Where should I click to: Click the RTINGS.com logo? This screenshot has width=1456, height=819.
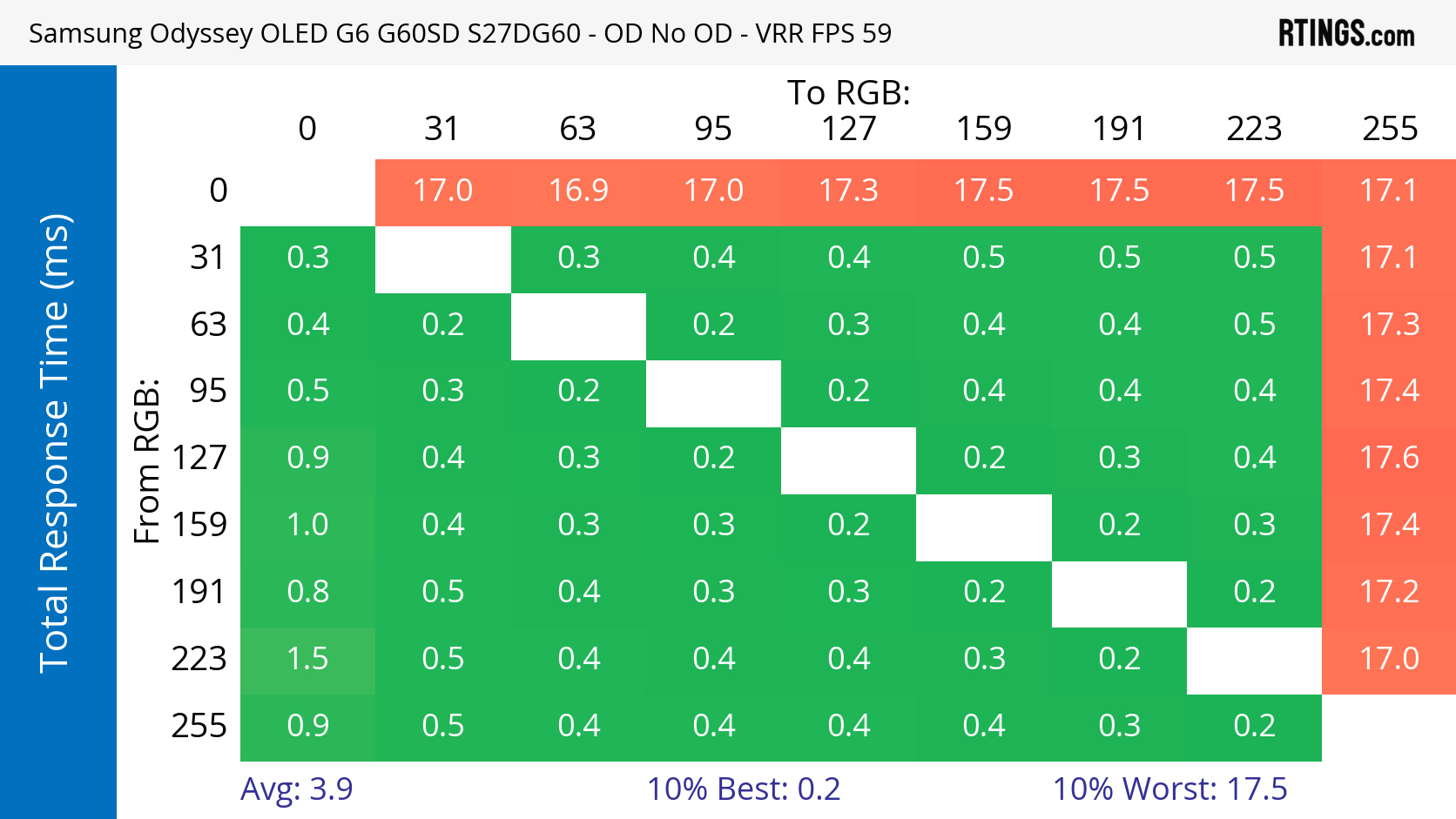click(1345, 33)
